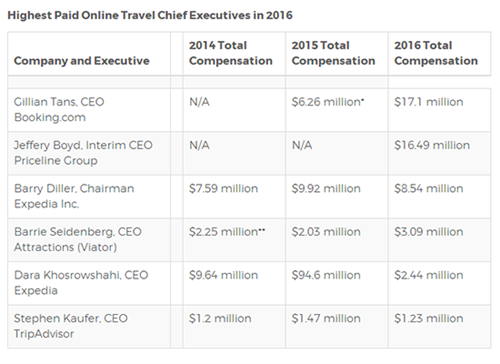Click the Jeffery Boyd, Interim CEO cell
Viewport: 500px width, 364px height.
89,153
